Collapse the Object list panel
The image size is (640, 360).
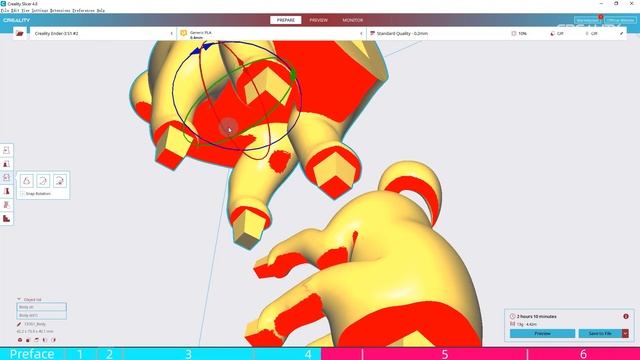[x=19, y=299]
